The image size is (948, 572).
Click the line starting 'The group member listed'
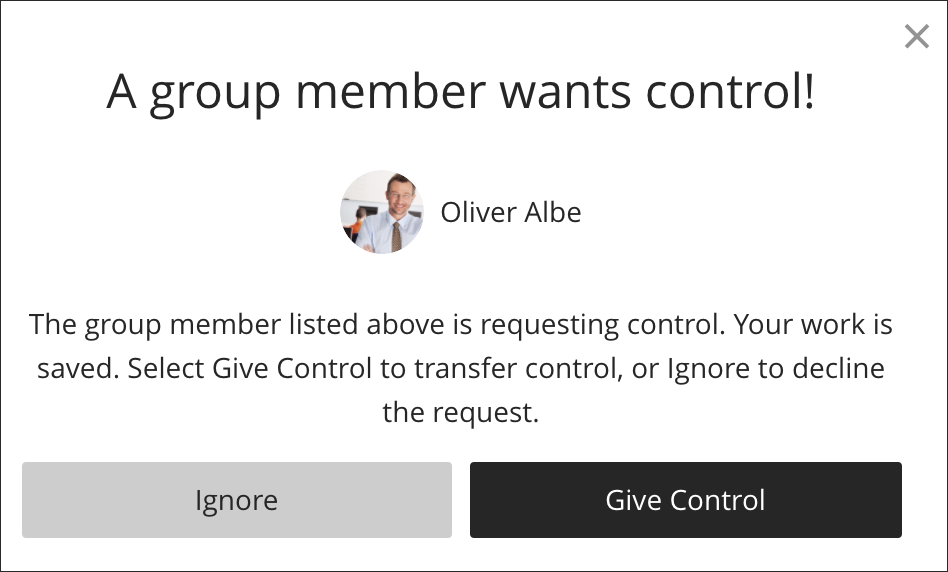click(x=461, y=325)
